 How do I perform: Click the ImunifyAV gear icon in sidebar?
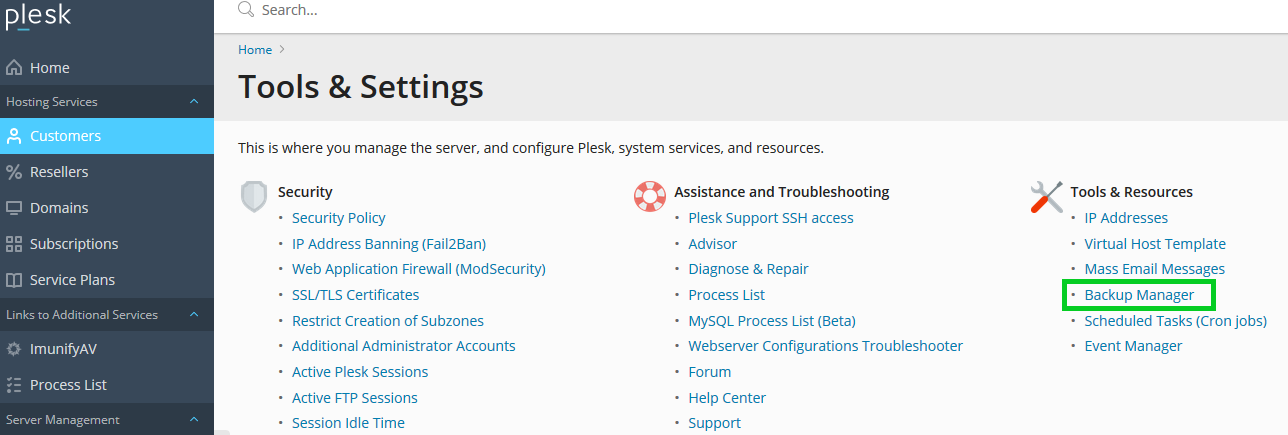point(14,349)
